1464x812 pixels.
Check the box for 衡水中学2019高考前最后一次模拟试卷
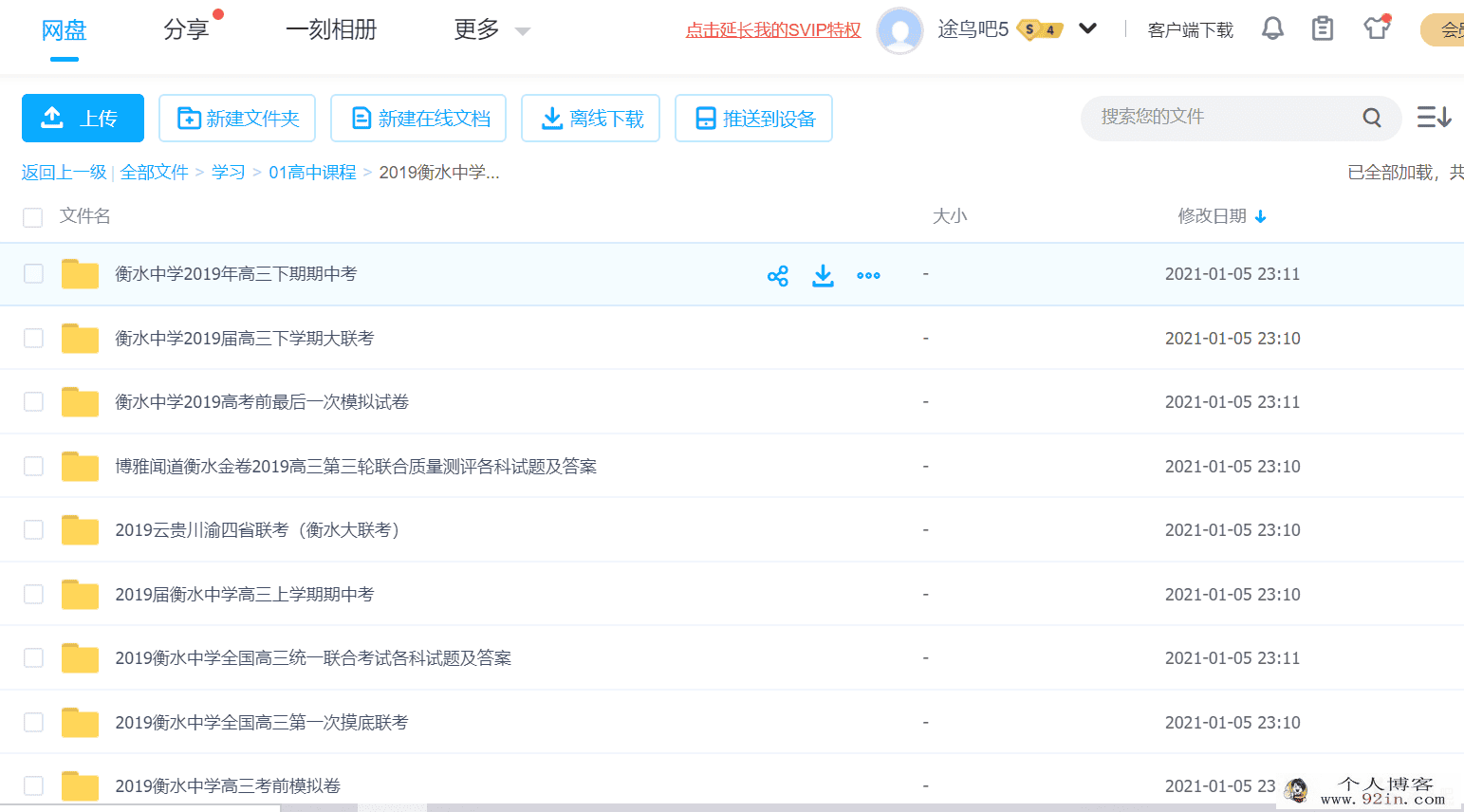point(33,402)
